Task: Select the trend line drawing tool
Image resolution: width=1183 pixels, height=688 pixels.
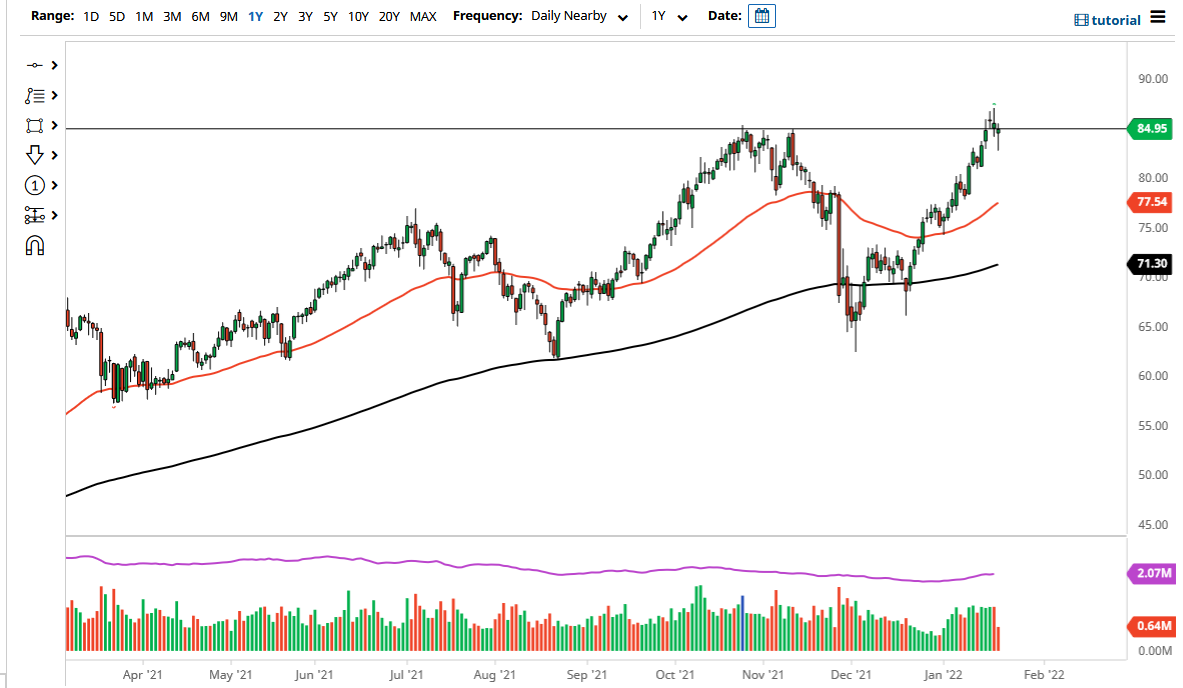Action: click(35, 65)
